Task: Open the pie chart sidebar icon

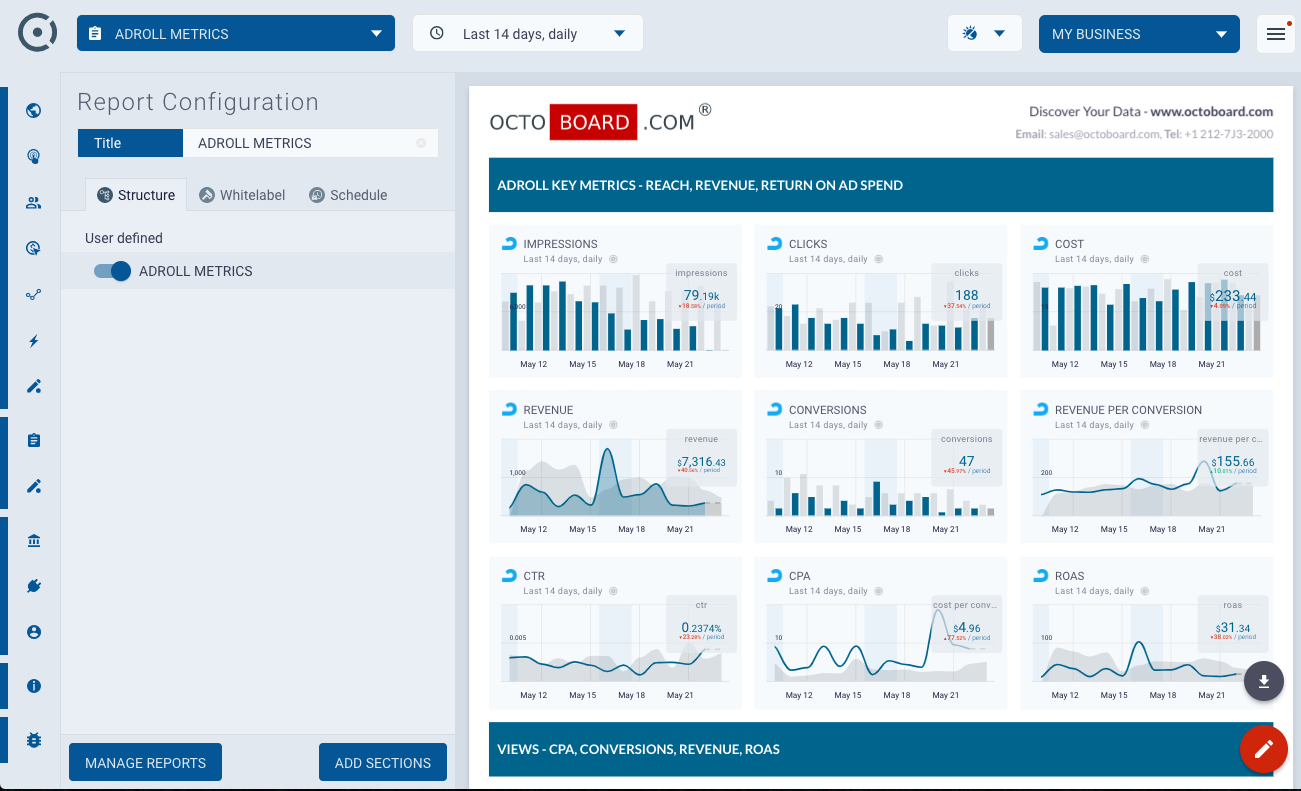Action: pyautogui.click(x=34, y=249)
